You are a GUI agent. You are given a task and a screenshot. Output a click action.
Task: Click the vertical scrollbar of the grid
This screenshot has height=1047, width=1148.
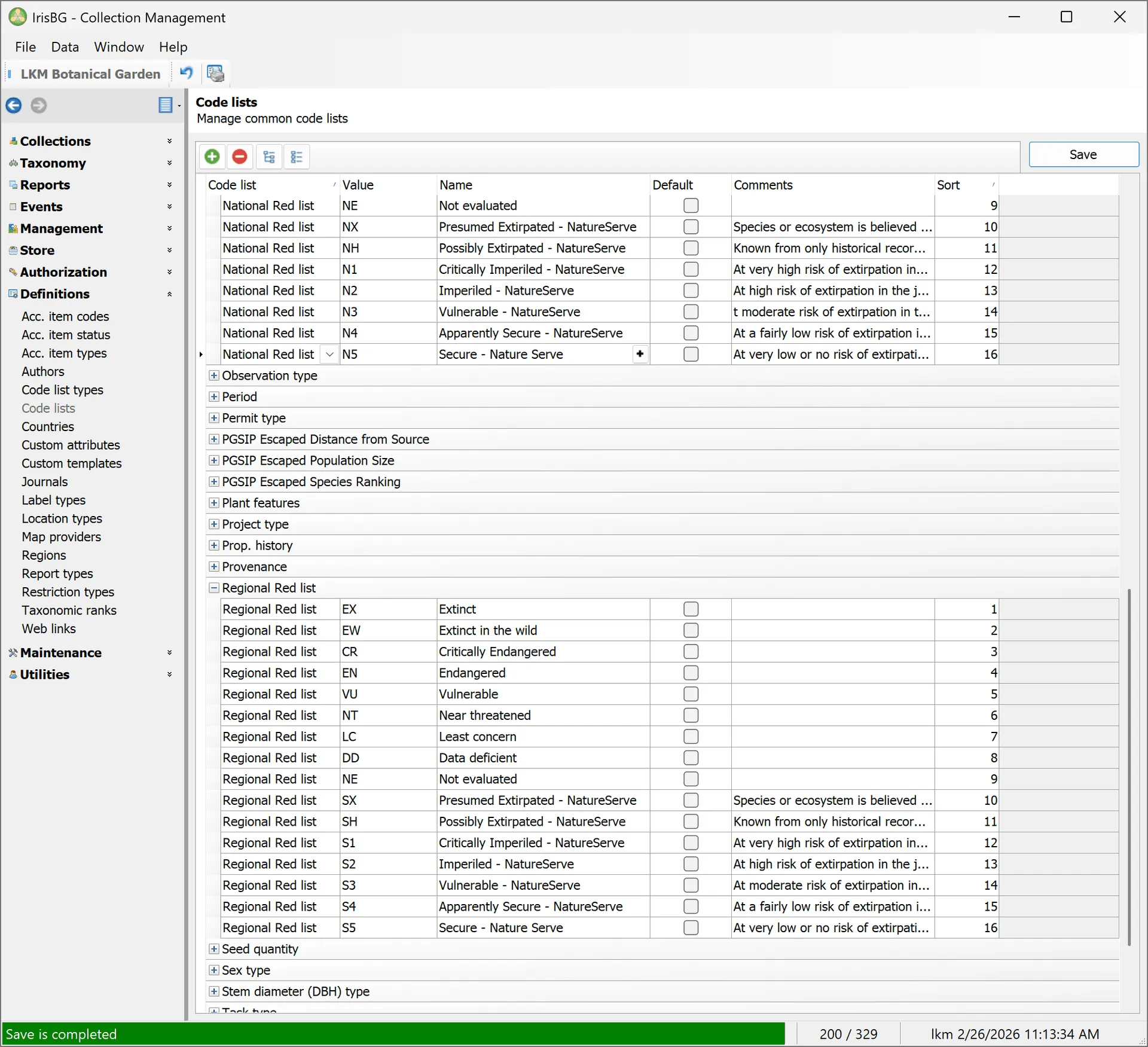pyautogui.click(x=1129, y=767)
